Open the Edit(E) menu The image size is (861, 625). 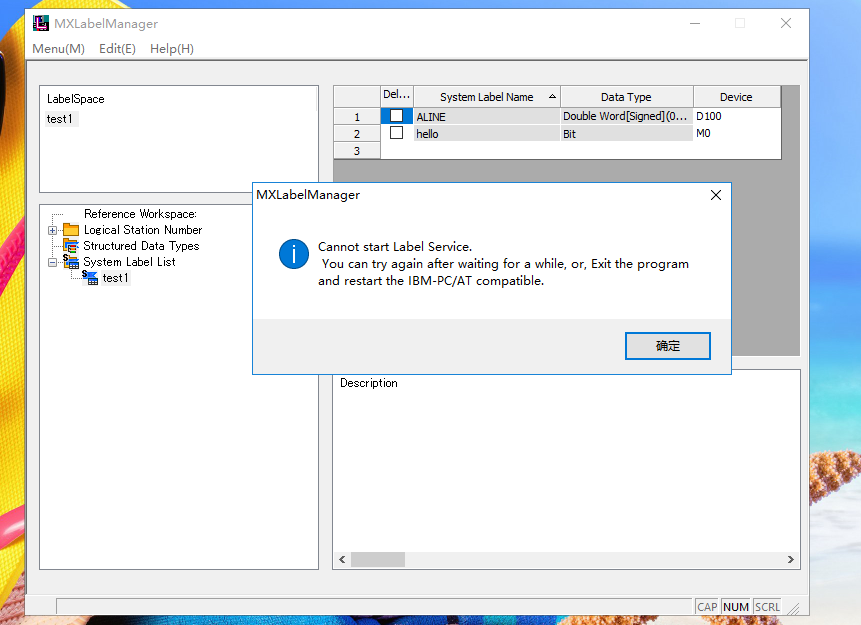pyautogui.click(x=117, y=49)
